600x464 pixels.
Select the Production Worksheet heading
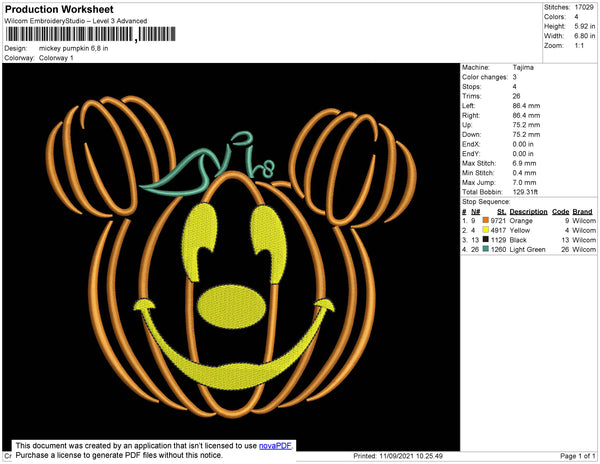pyautogui.click(x=59, y=9)
